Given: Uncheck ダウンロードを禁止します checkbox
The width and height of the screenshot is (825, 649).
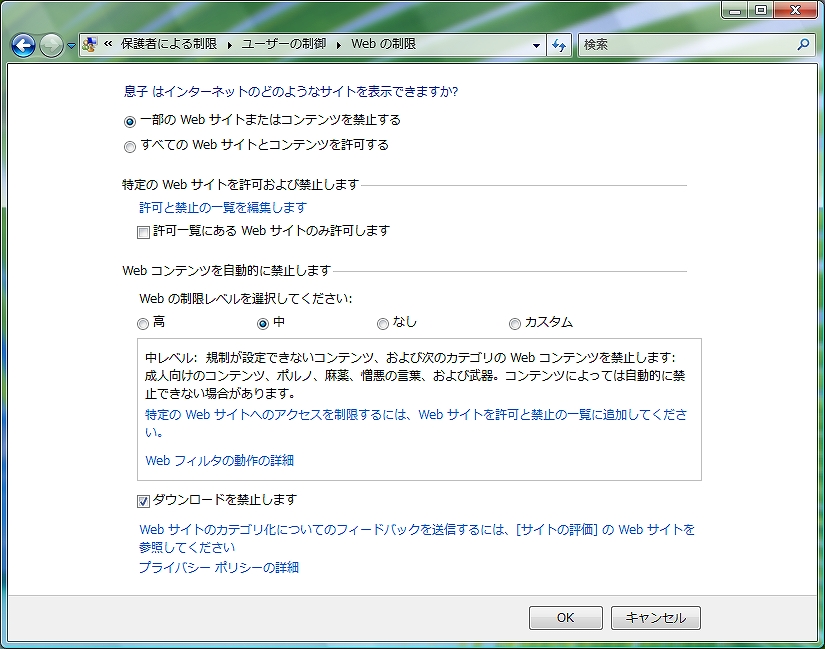Looking at the screenshot, I should 144,500.
